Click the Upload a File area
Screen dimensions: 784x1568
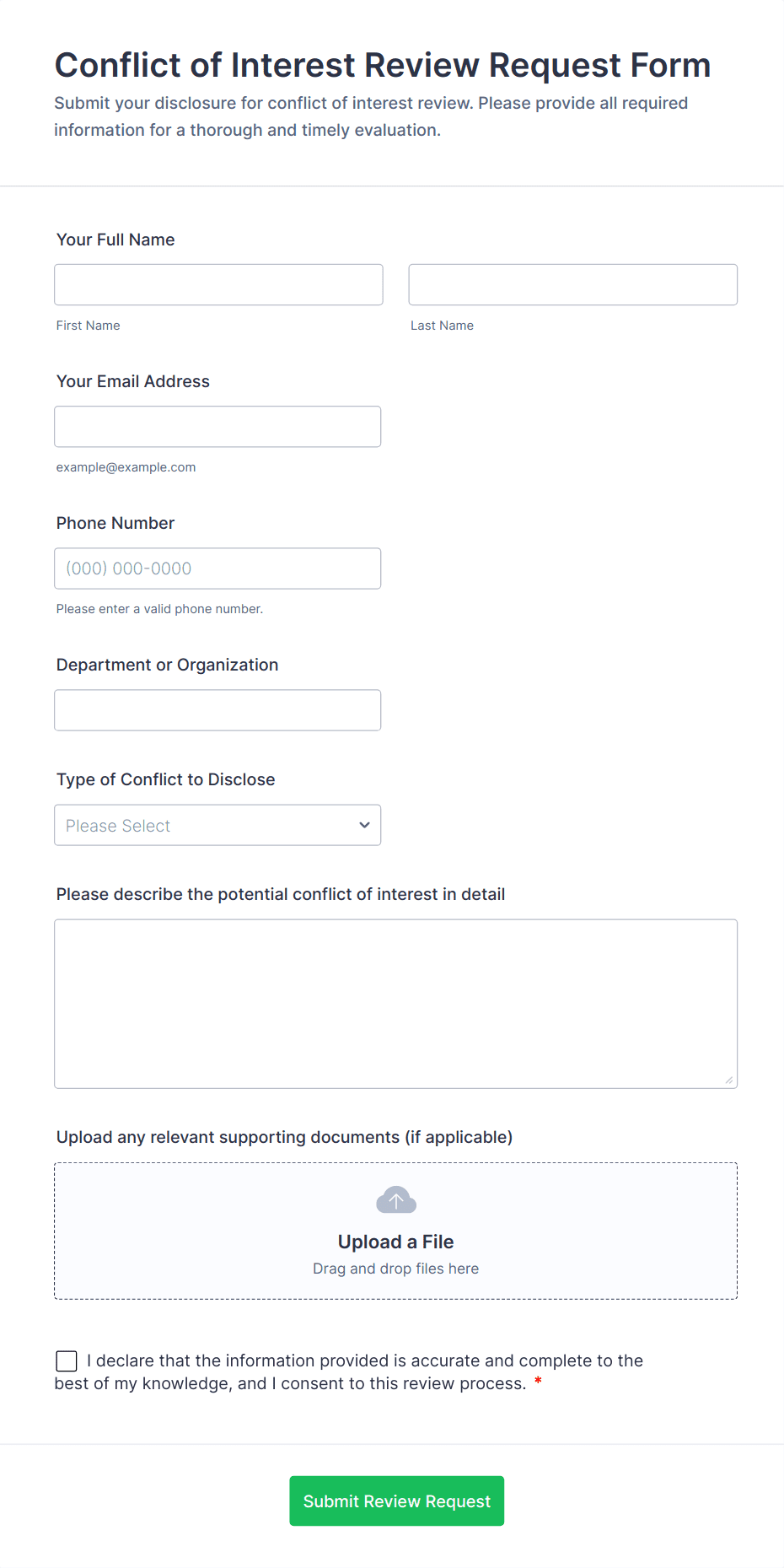[395, 1241]
